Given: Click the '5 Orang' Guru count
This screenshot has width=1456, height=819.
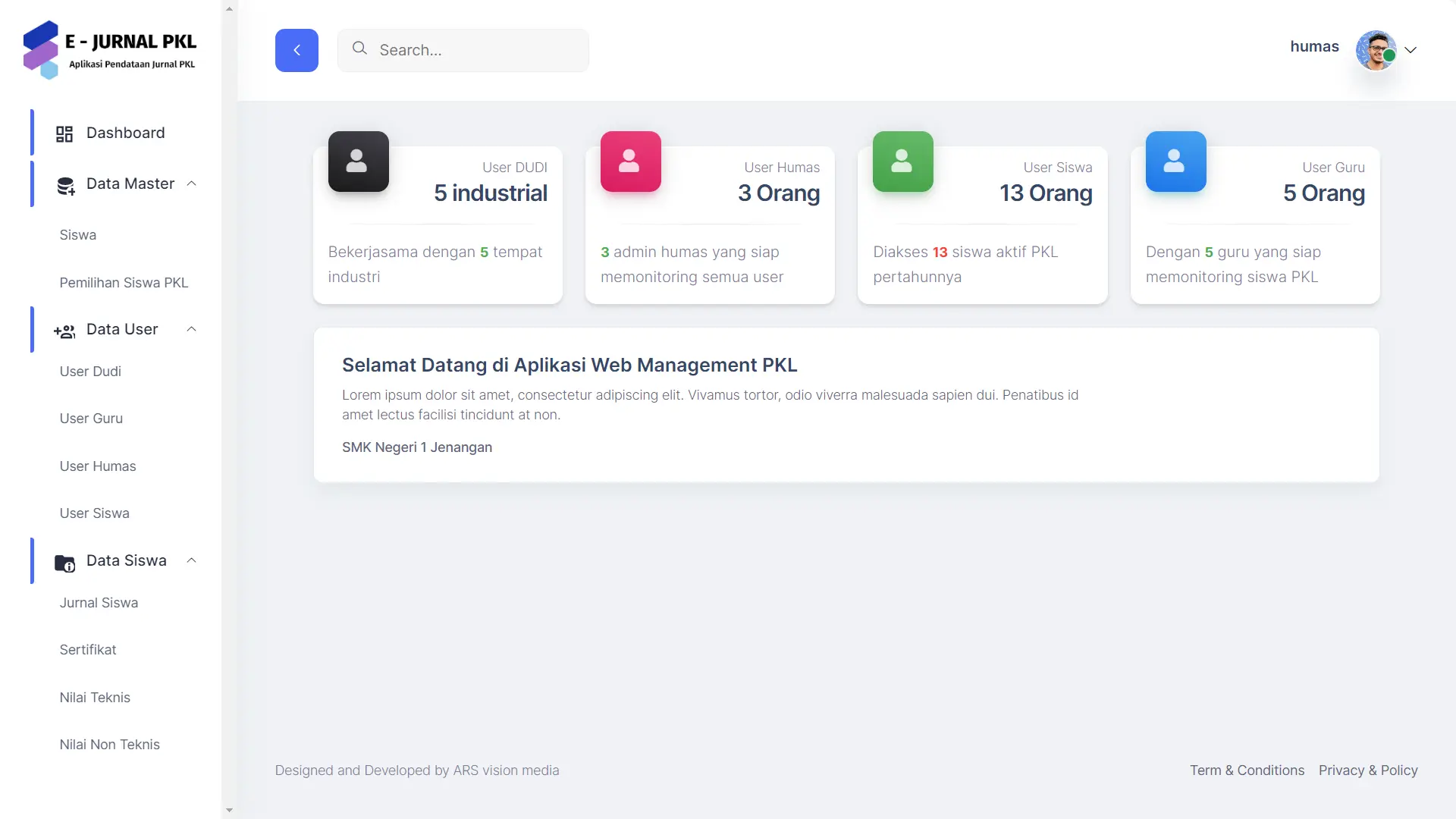Looking at the screenshot, I should coord(1324,193).
